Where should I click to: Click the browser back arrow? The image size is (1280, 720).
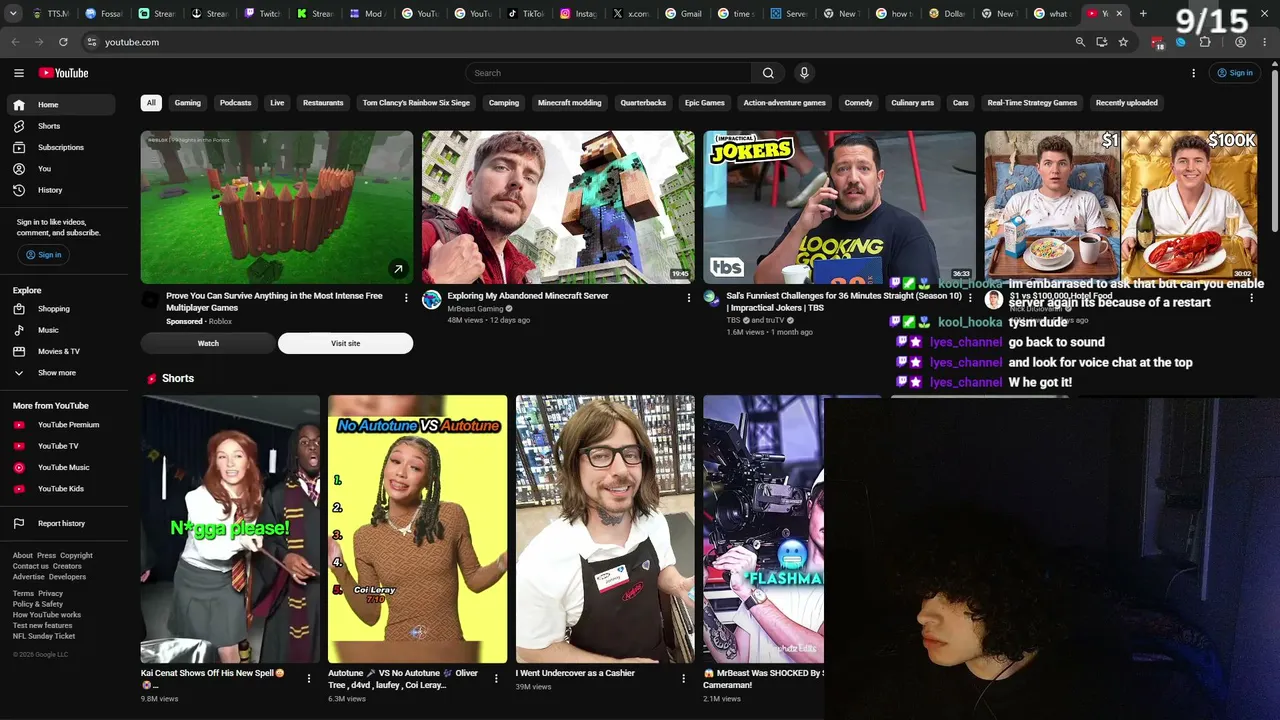[x=15, y=42]
